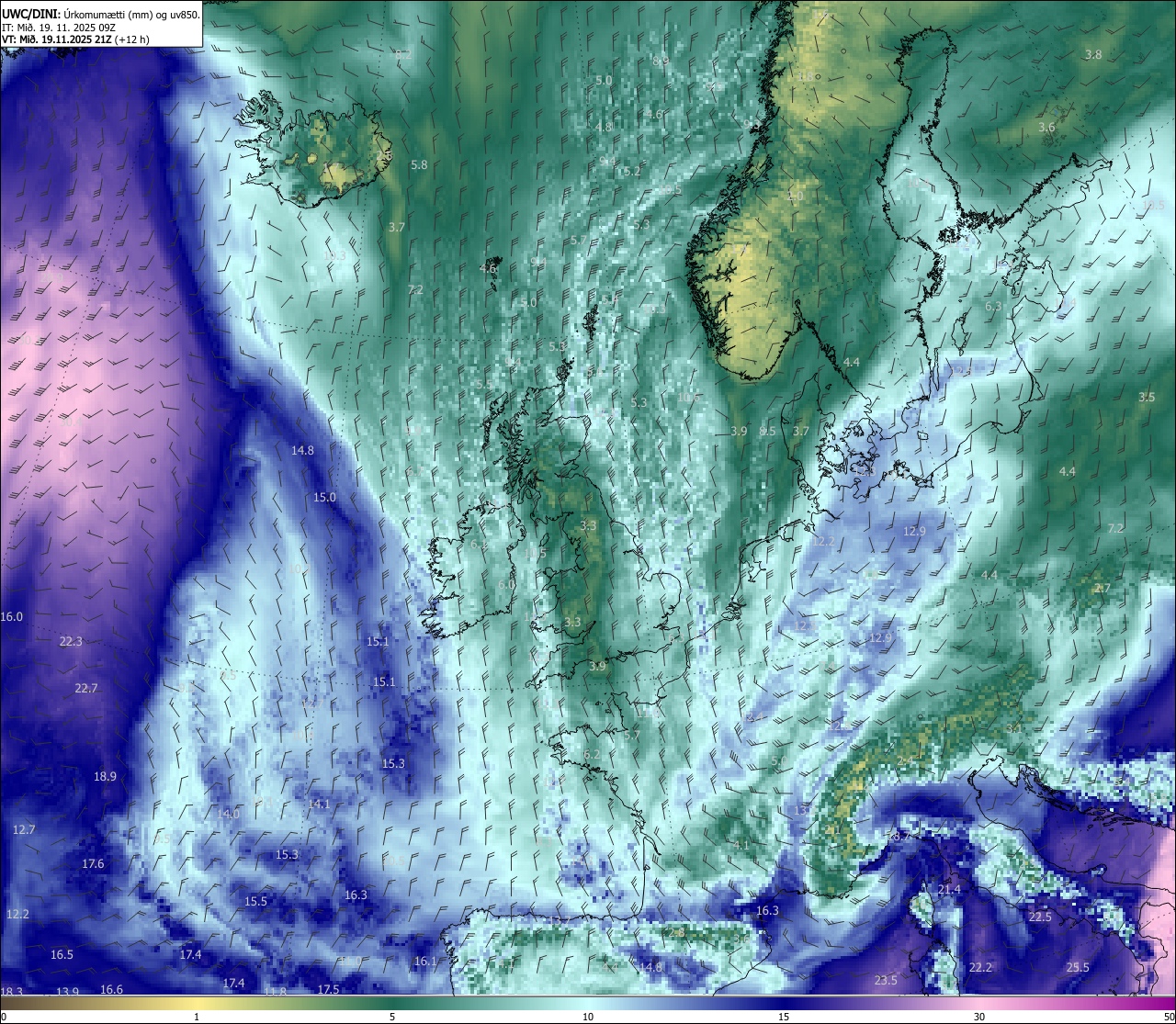Click the 22.5 value label

tap(1040, 917)
